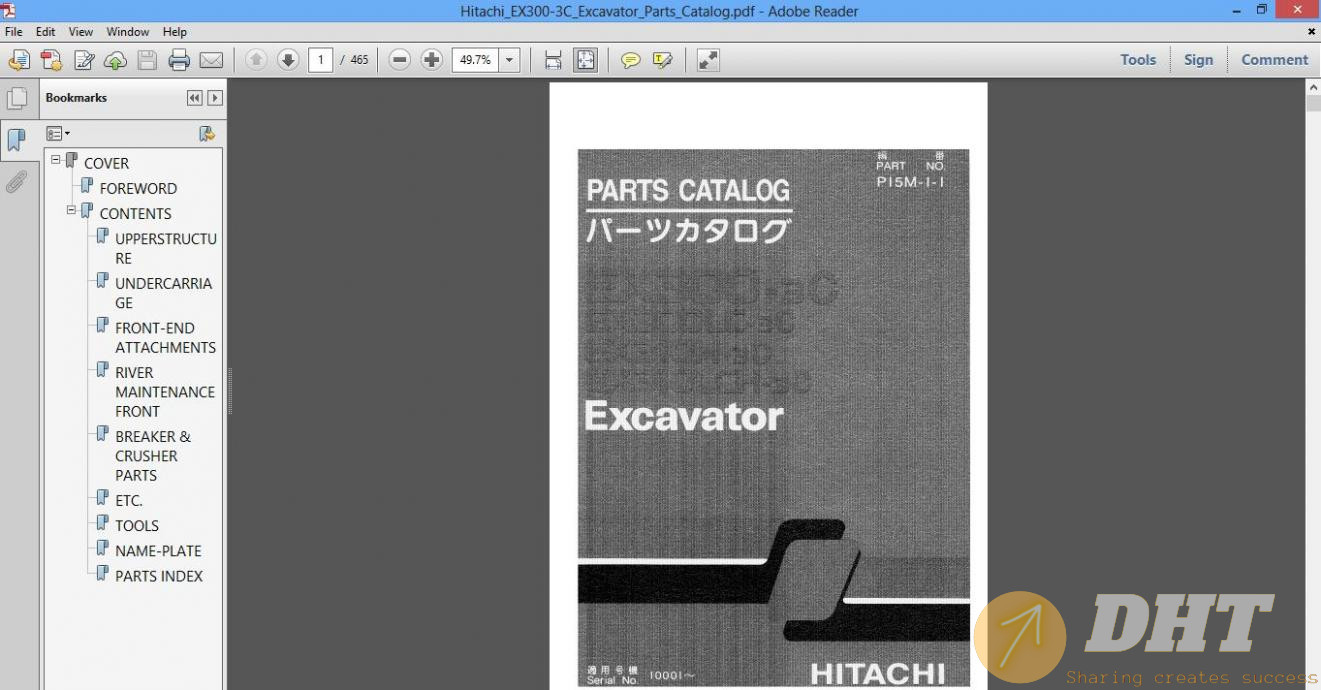Expand the Bookmarks pane with the right arrow button

pos(214,98)
